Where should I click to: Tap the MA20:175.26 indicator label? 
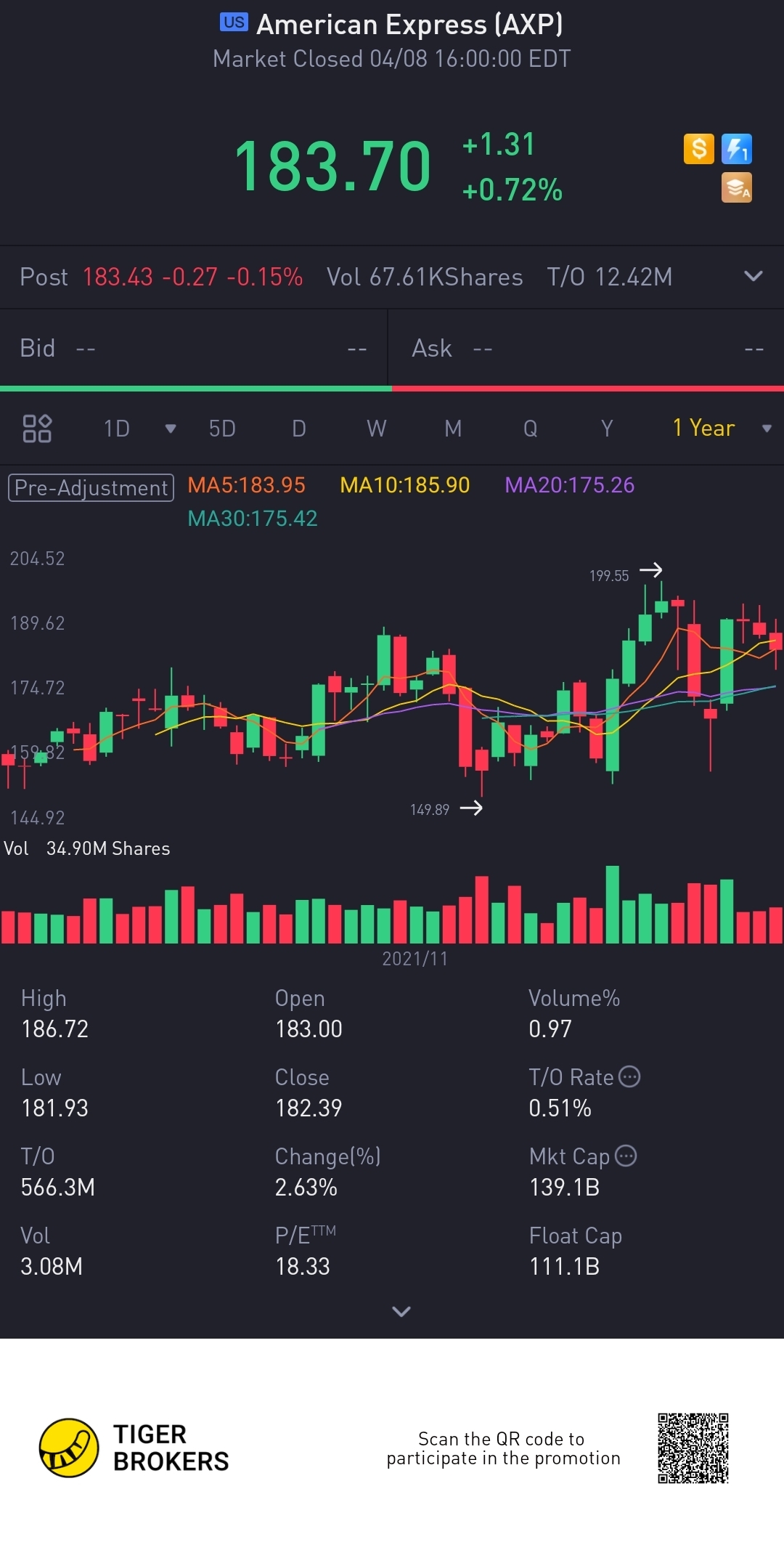[570, 485]
